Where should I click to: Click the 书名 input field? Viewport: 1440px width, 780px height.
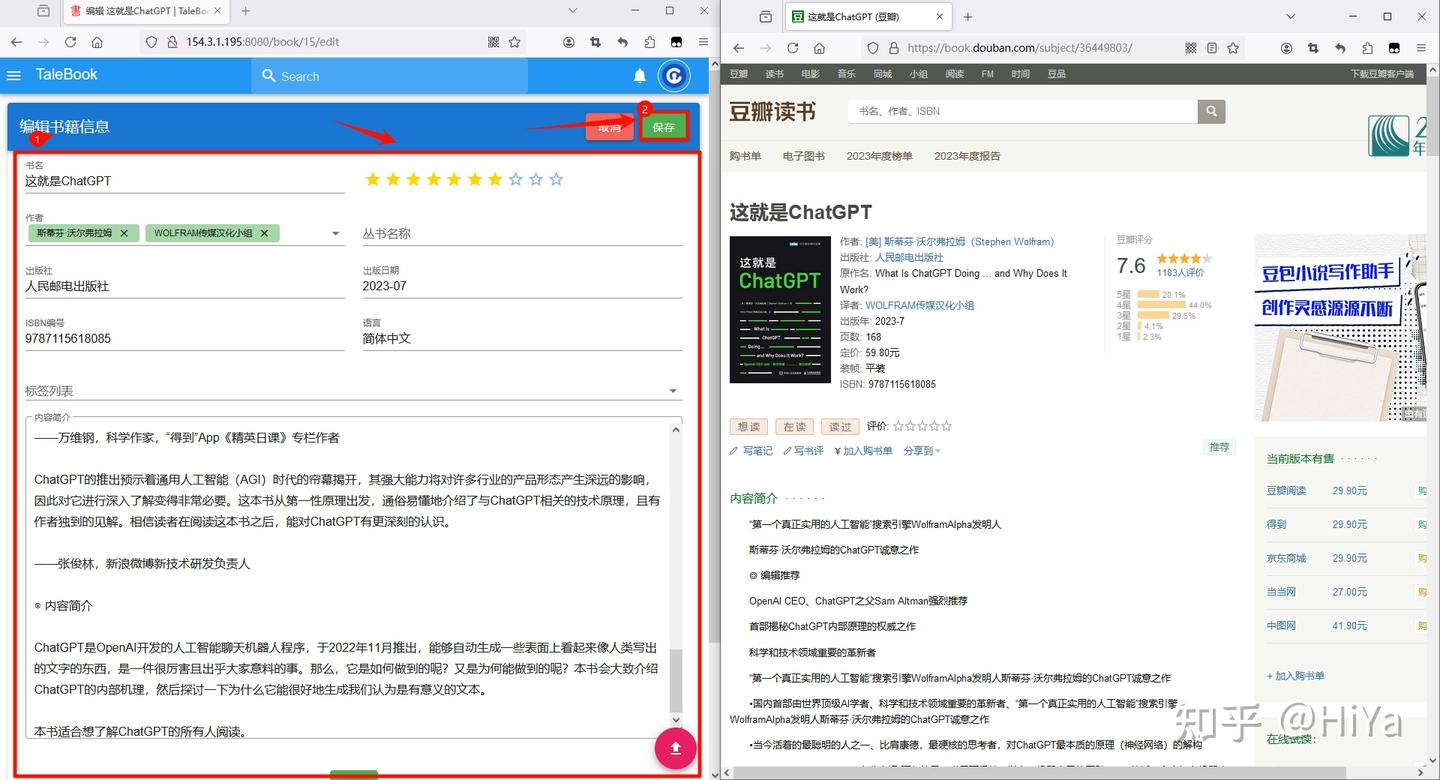tap(185, 181)
